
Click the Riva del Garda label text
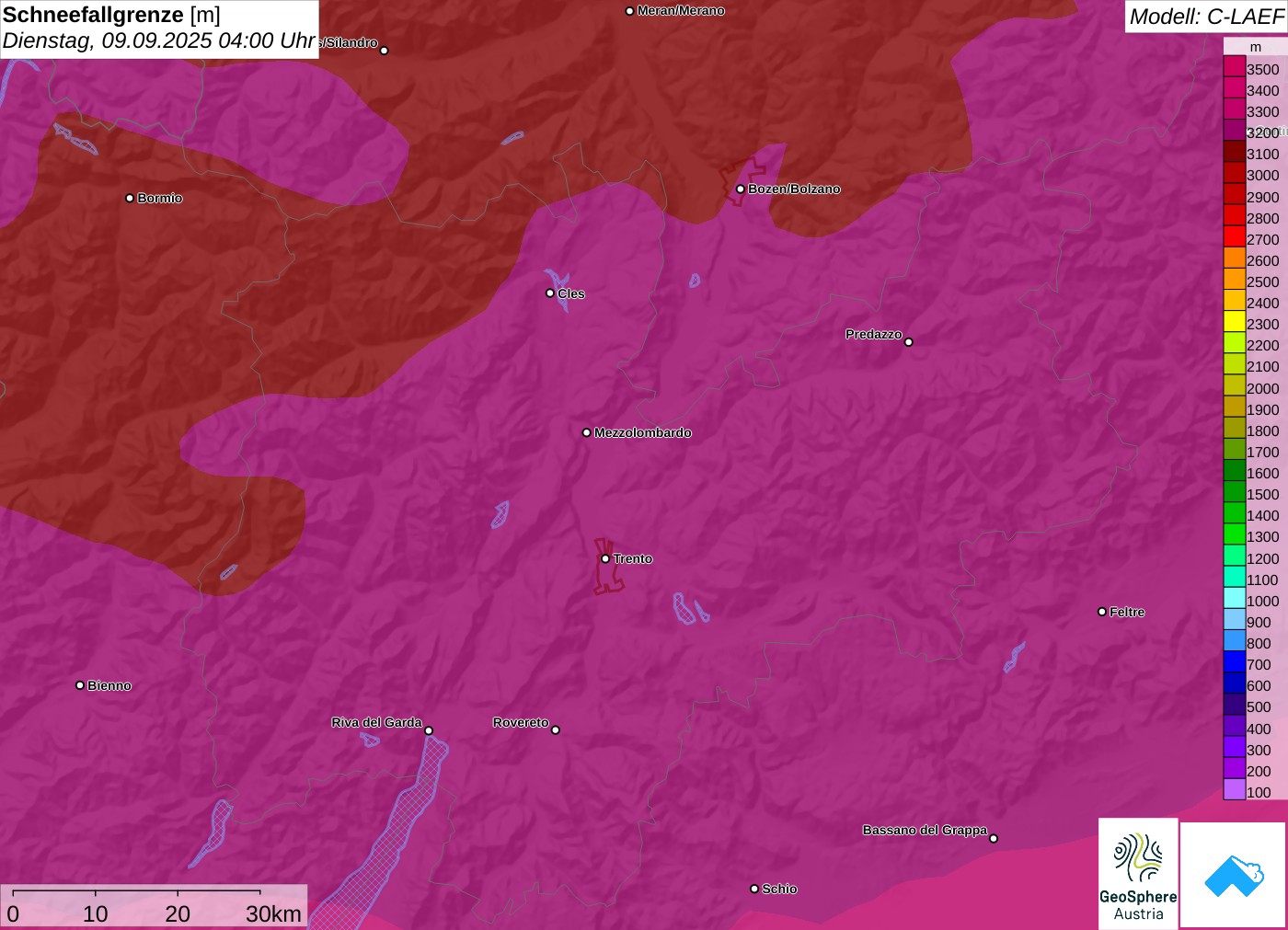coord(377,722)
